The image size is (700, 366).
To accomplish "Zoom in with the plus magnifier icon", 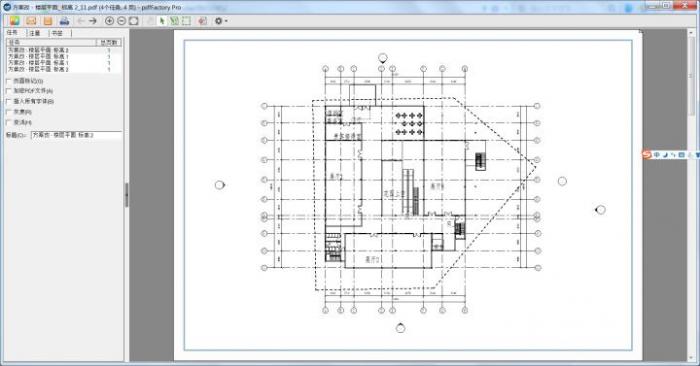I will 109,21.
